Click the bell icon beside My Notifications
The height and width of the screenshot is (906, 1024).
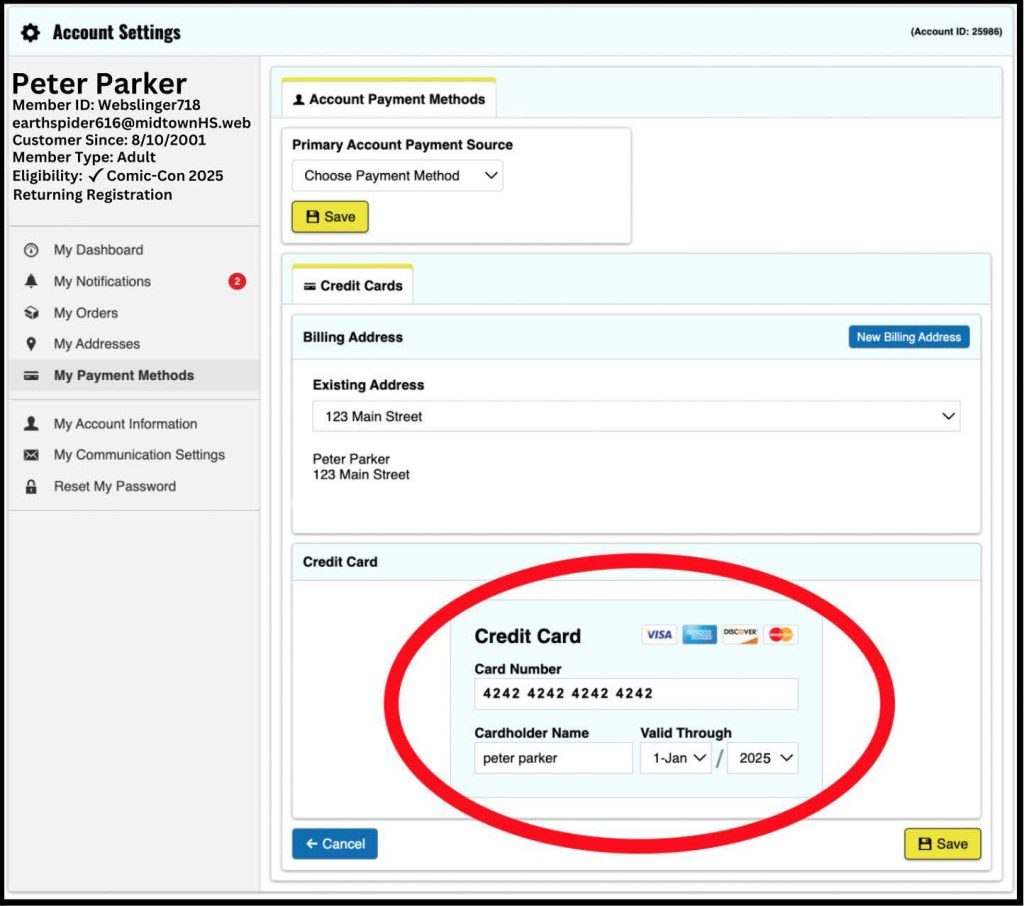pyautogui.click(x=31, y=281)
